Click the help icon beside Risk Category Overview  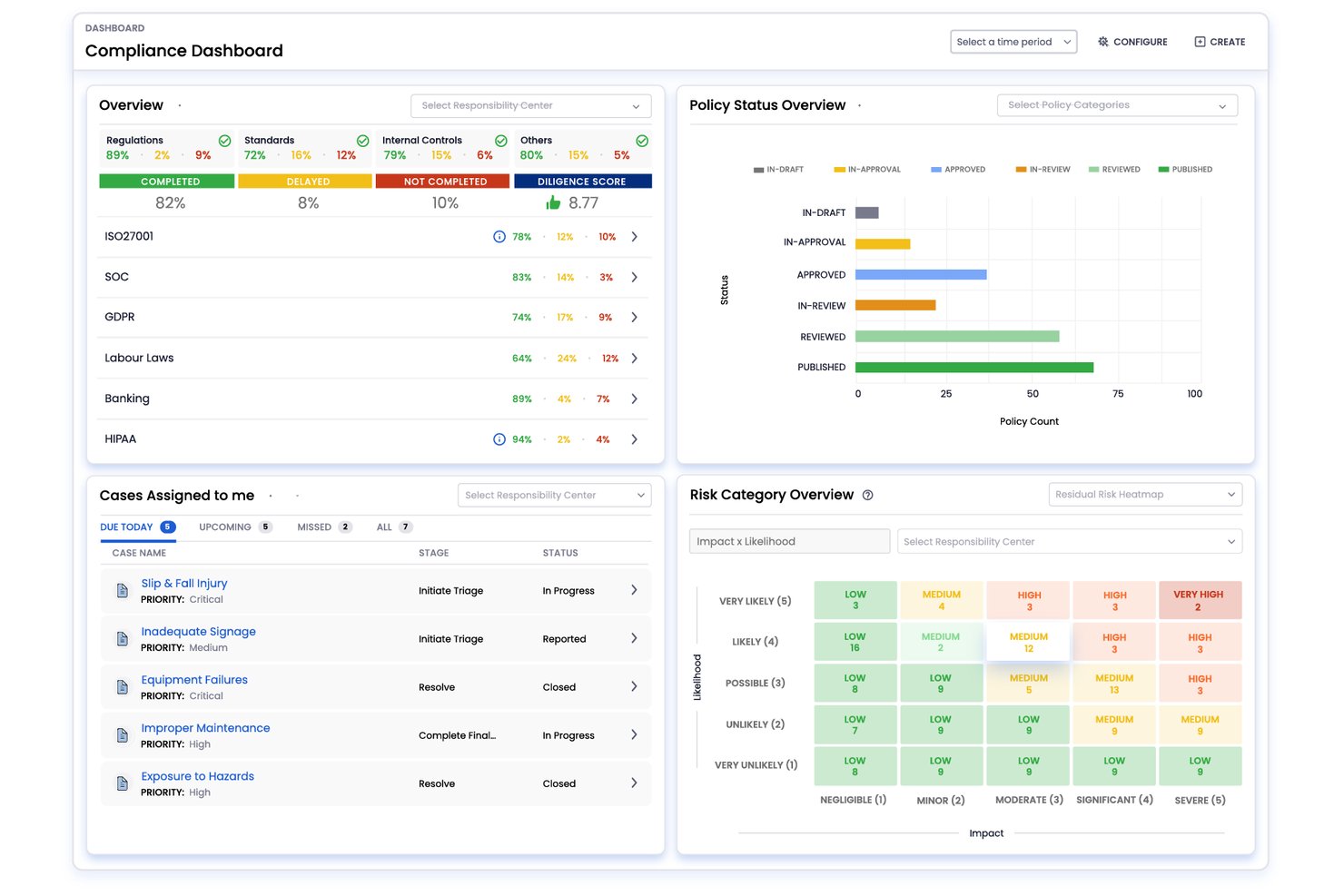pyautogui.click(x=867, y=495)
